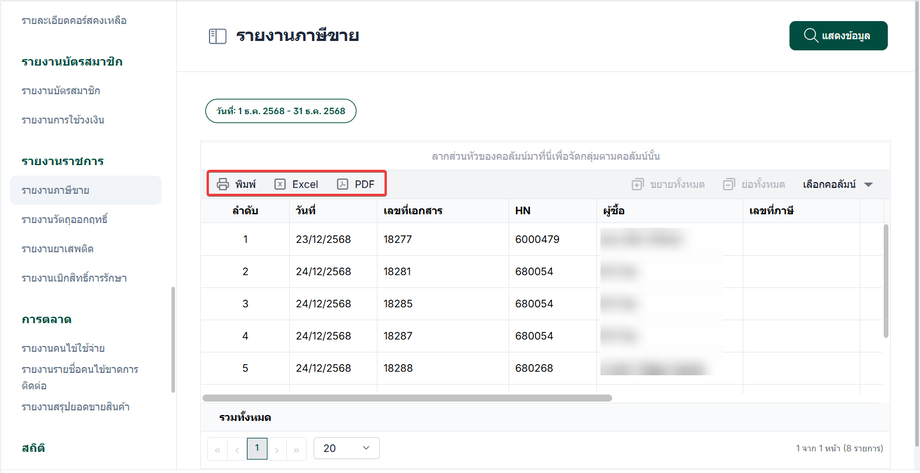This screenshot has width=920, height=473.
Task: Select รายงานภาษีขาย in the sidebar
Action: (86, 190)
